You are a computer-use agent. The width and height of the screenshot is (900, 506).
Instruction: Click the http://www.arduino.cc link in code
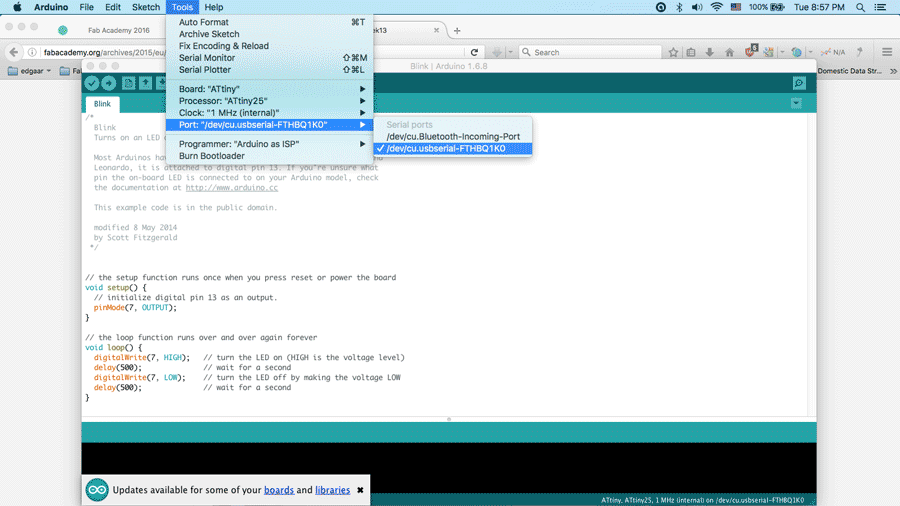(231, 188)
